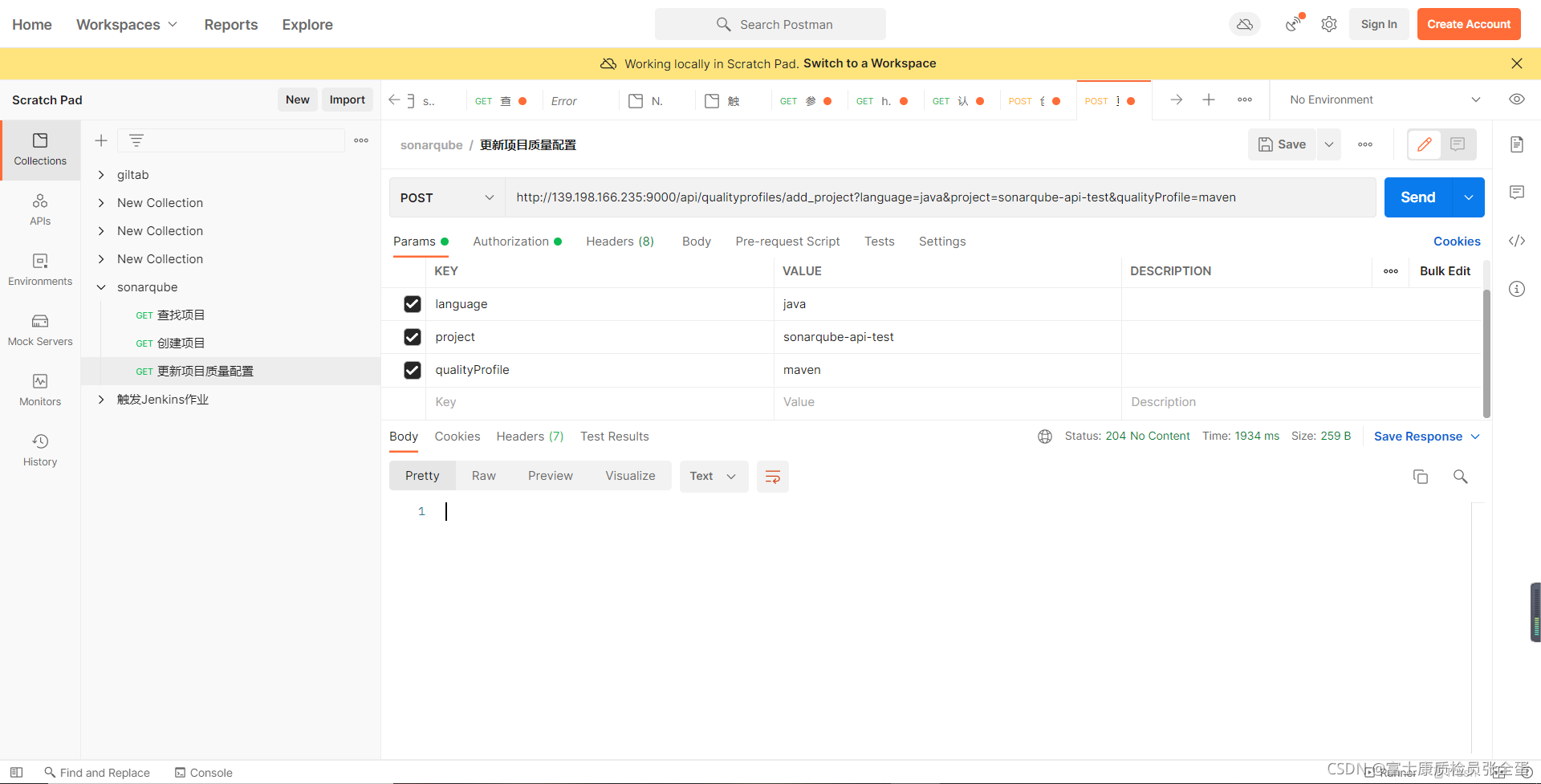Click the copy response icon
Image resolution: width=1541 pixels, height=784 pixels.
[1421, 477]
